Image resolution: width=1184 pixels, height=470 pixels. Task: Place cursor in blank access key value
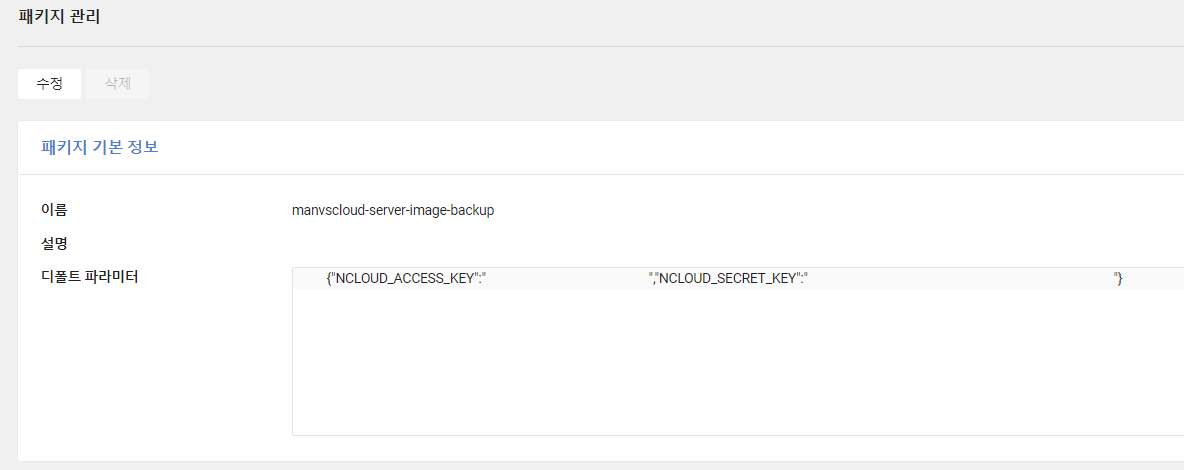[x=566, y=279]
